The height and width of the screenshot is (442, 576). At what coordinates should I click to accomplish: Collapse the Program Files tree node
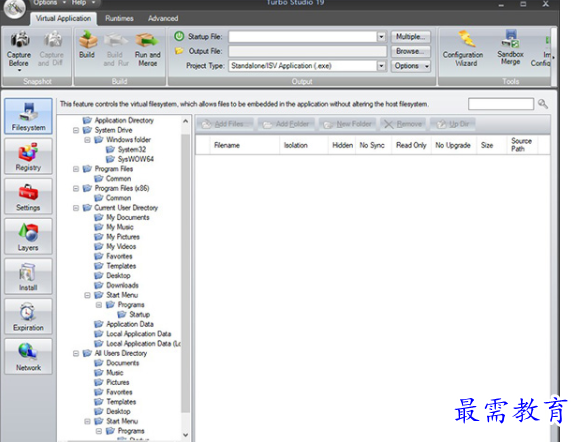pos(76,169)
